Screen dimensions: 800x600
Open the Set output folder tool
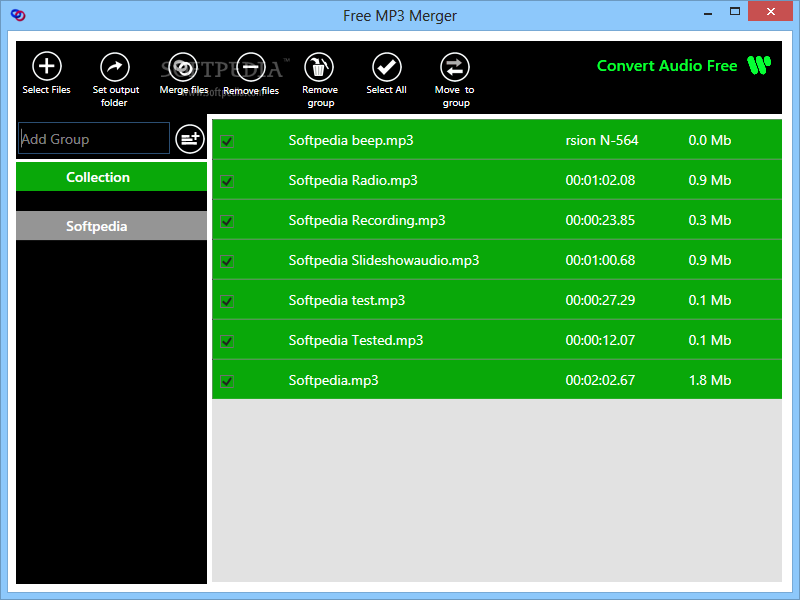coord(115,67)
